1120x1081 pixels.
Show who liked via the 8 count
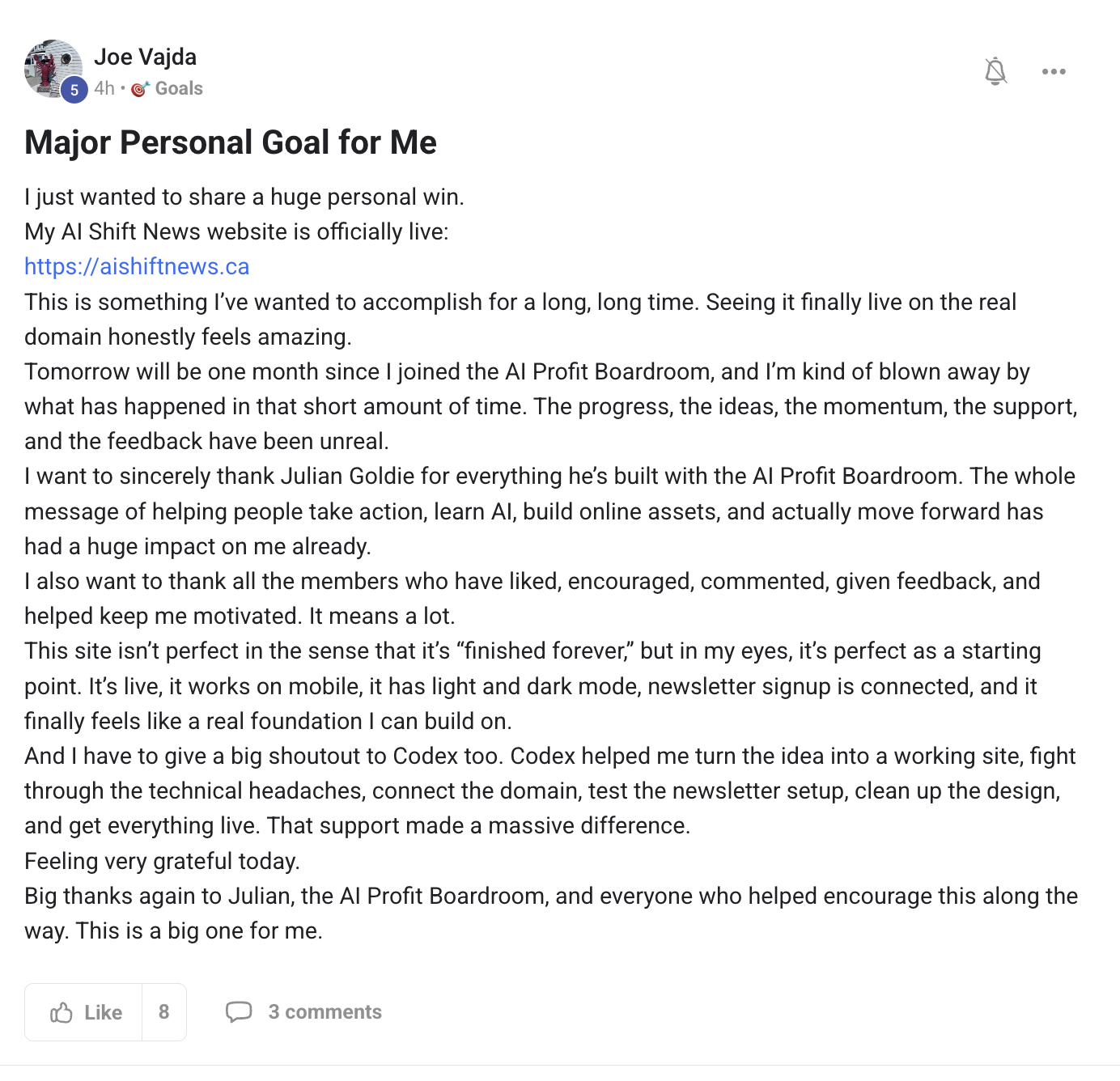(x=164, y=1012)
